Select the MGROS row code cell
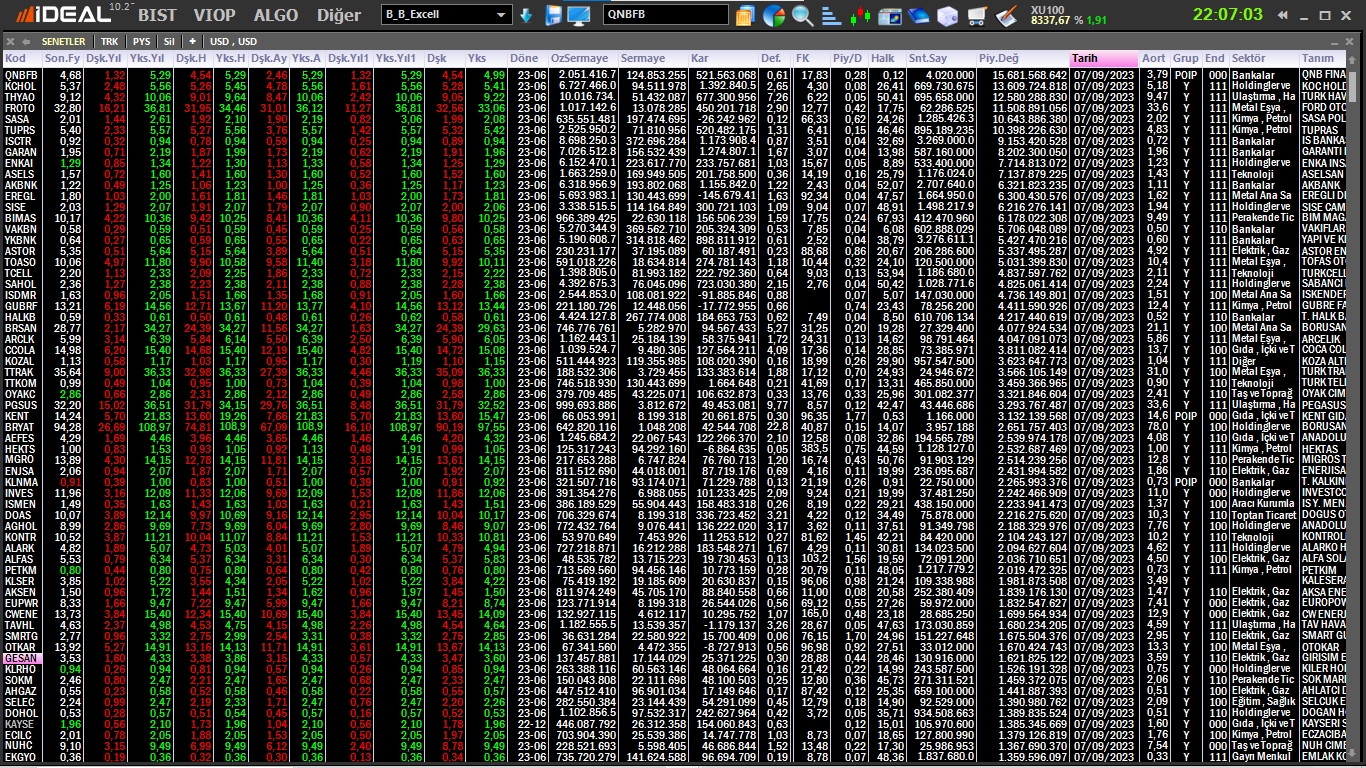 (21, 460)
